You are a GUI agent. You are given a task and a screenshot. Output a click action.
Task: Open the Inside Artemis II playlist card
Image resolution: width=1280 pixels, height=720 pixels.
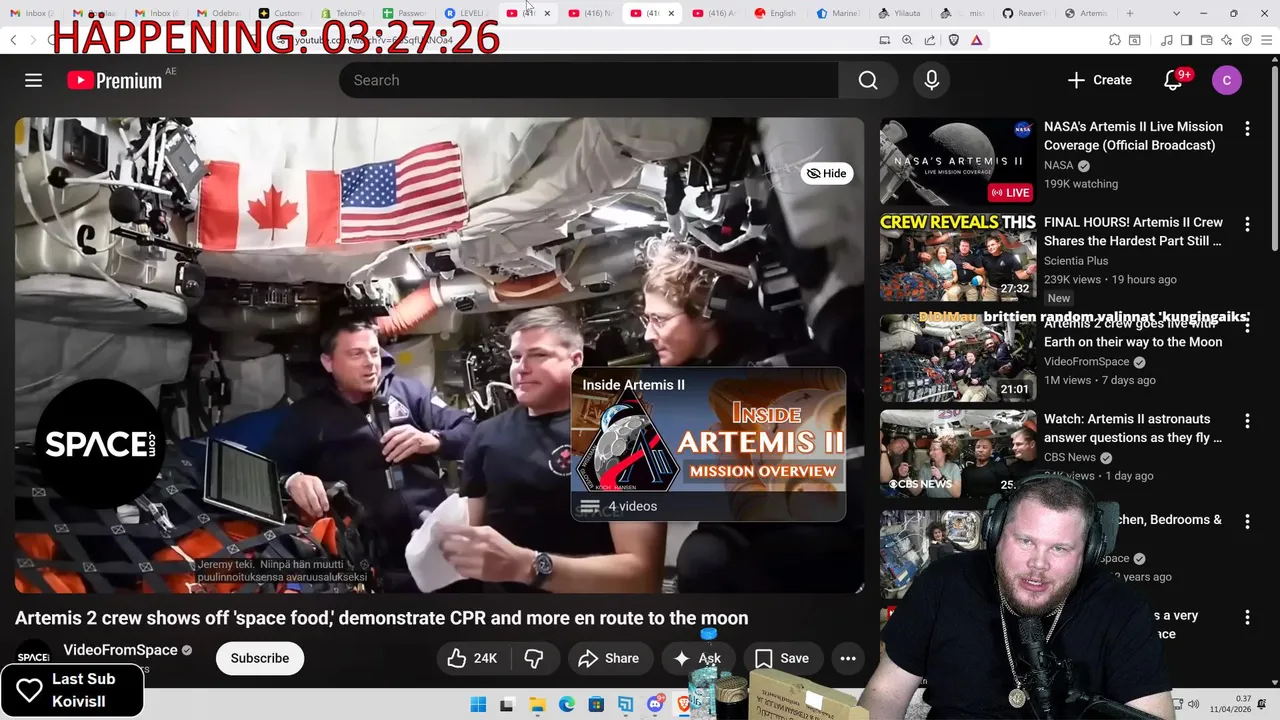(708, 444)
